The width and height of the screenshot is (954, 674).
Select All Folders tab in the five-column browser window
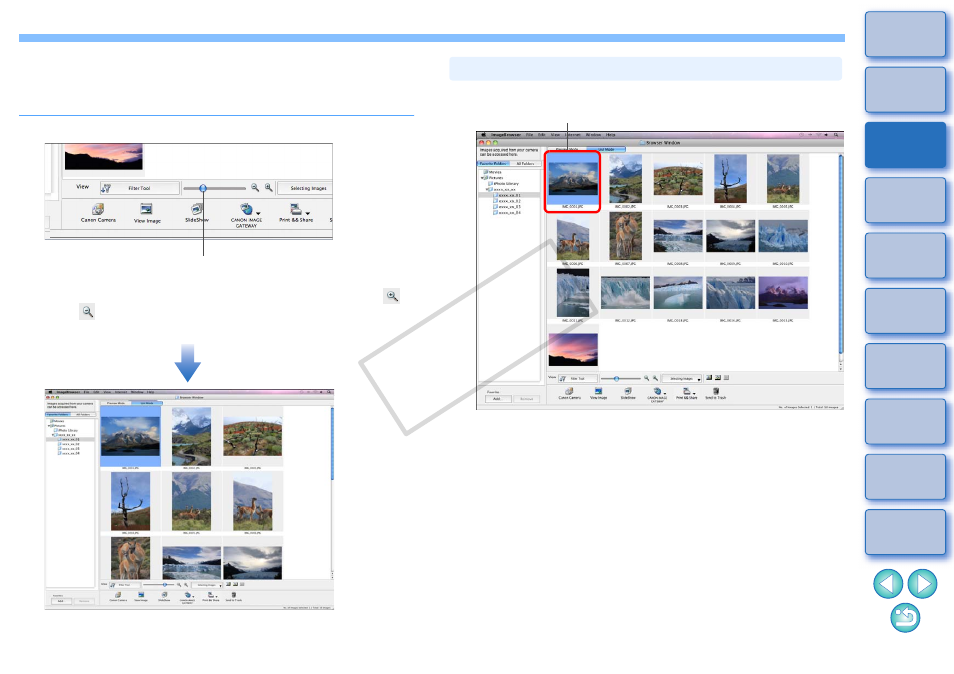[x=525, y=164]
